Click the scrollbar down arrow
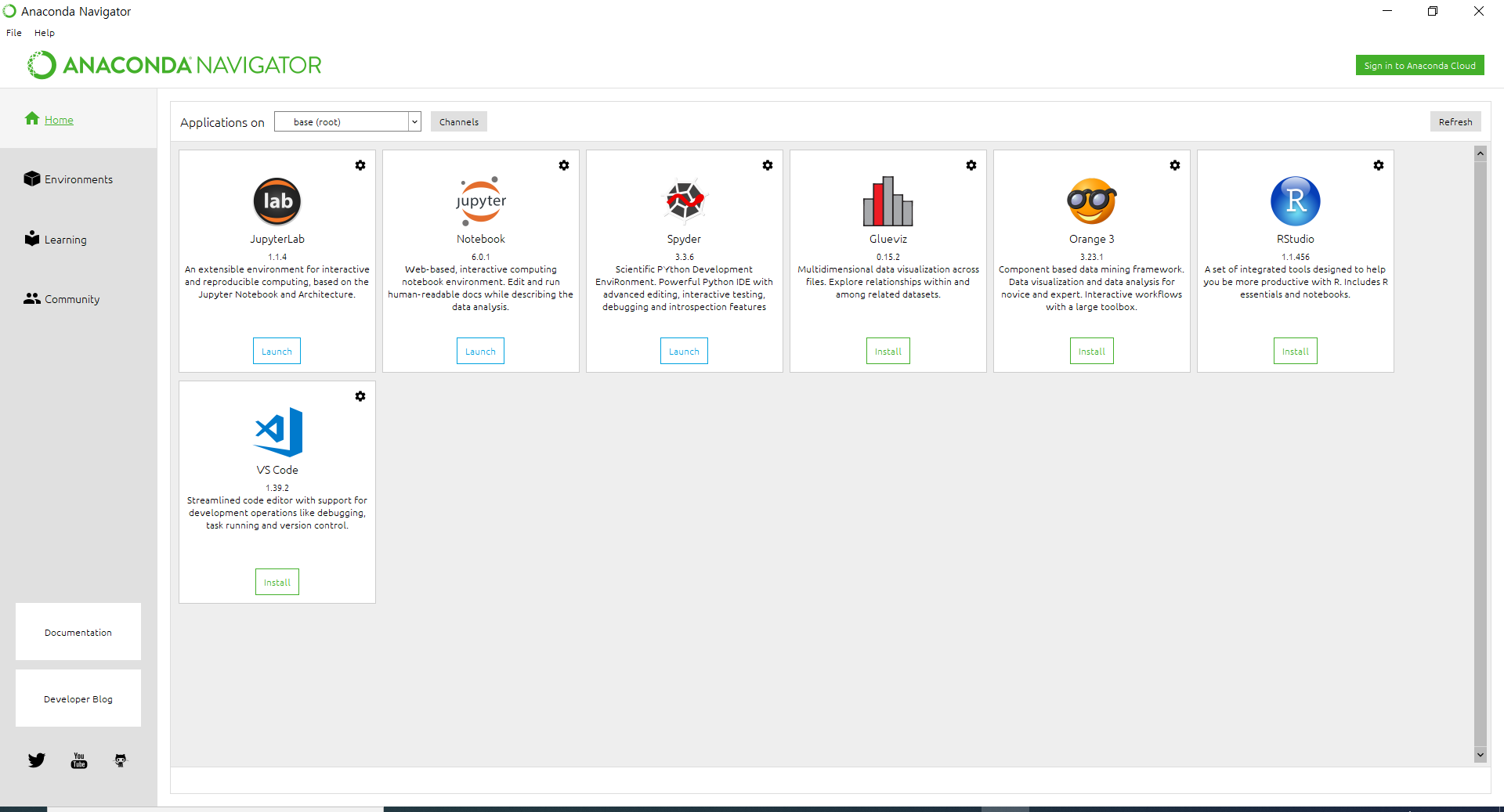This screenshot has height=812, width=1504. 1480,755
